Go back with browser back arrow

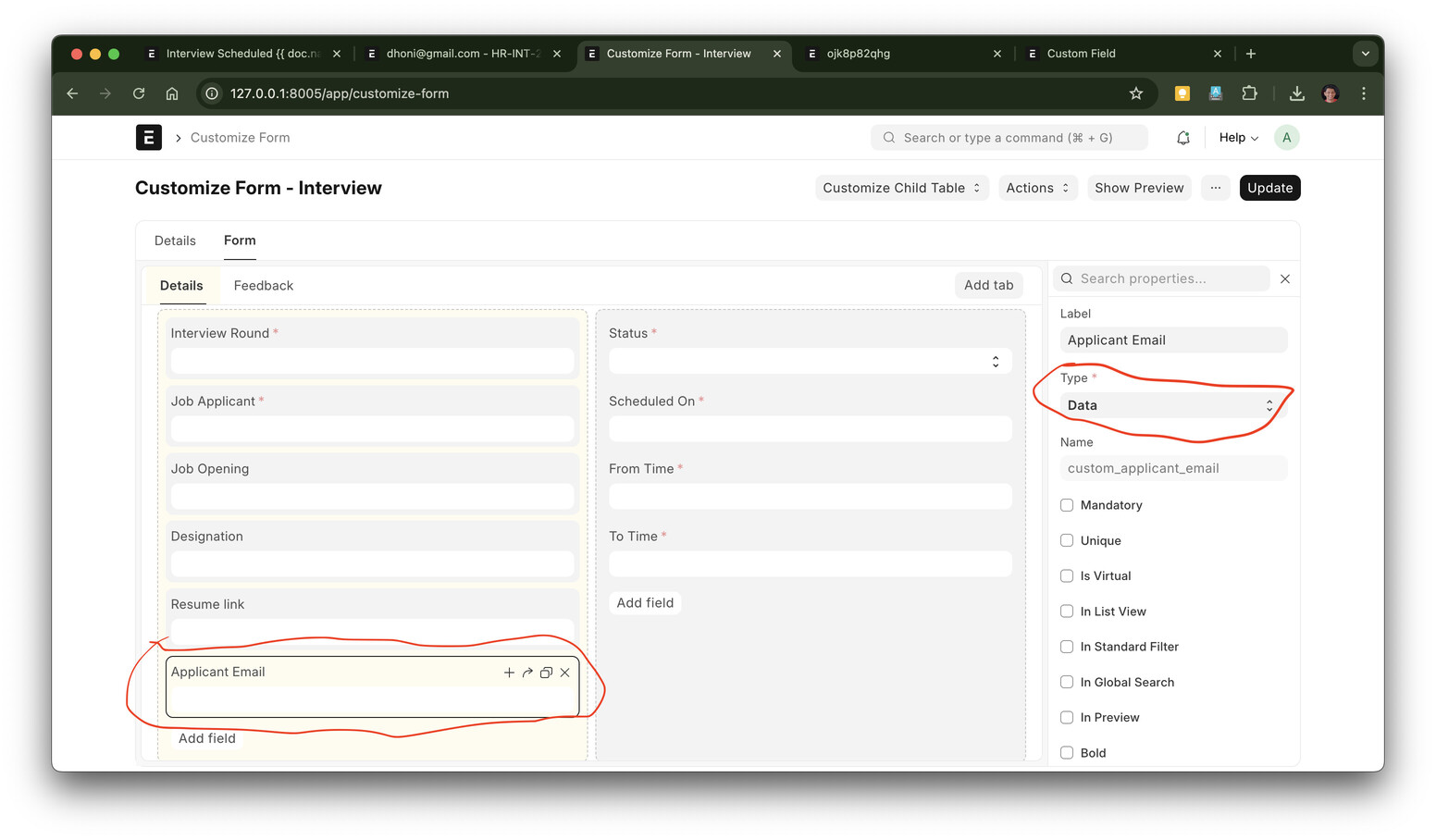[72, 93]
